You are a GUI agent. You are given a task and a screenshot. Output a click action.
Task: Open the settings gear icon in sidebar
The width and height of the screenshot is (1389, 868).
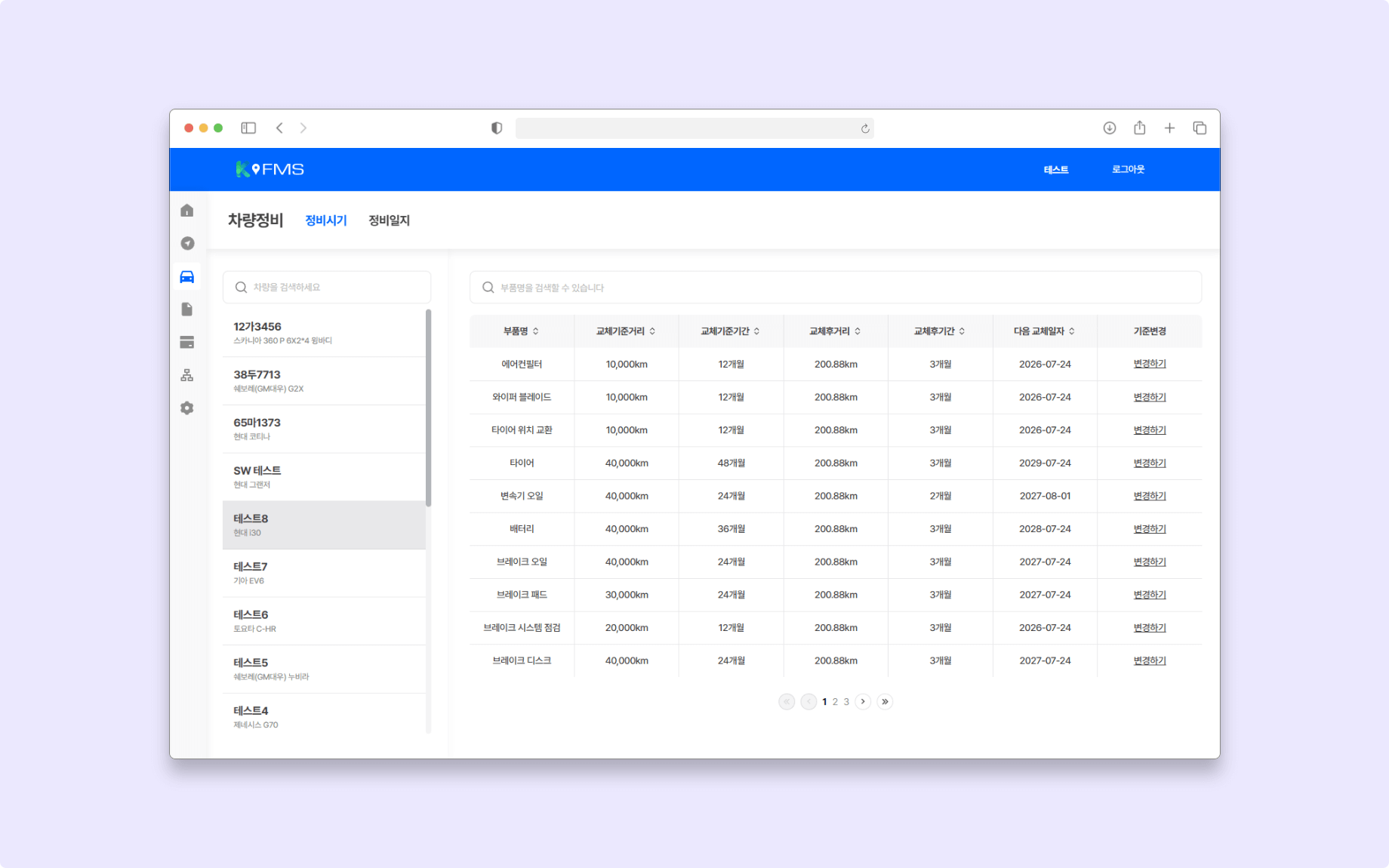tap(186, 408)
